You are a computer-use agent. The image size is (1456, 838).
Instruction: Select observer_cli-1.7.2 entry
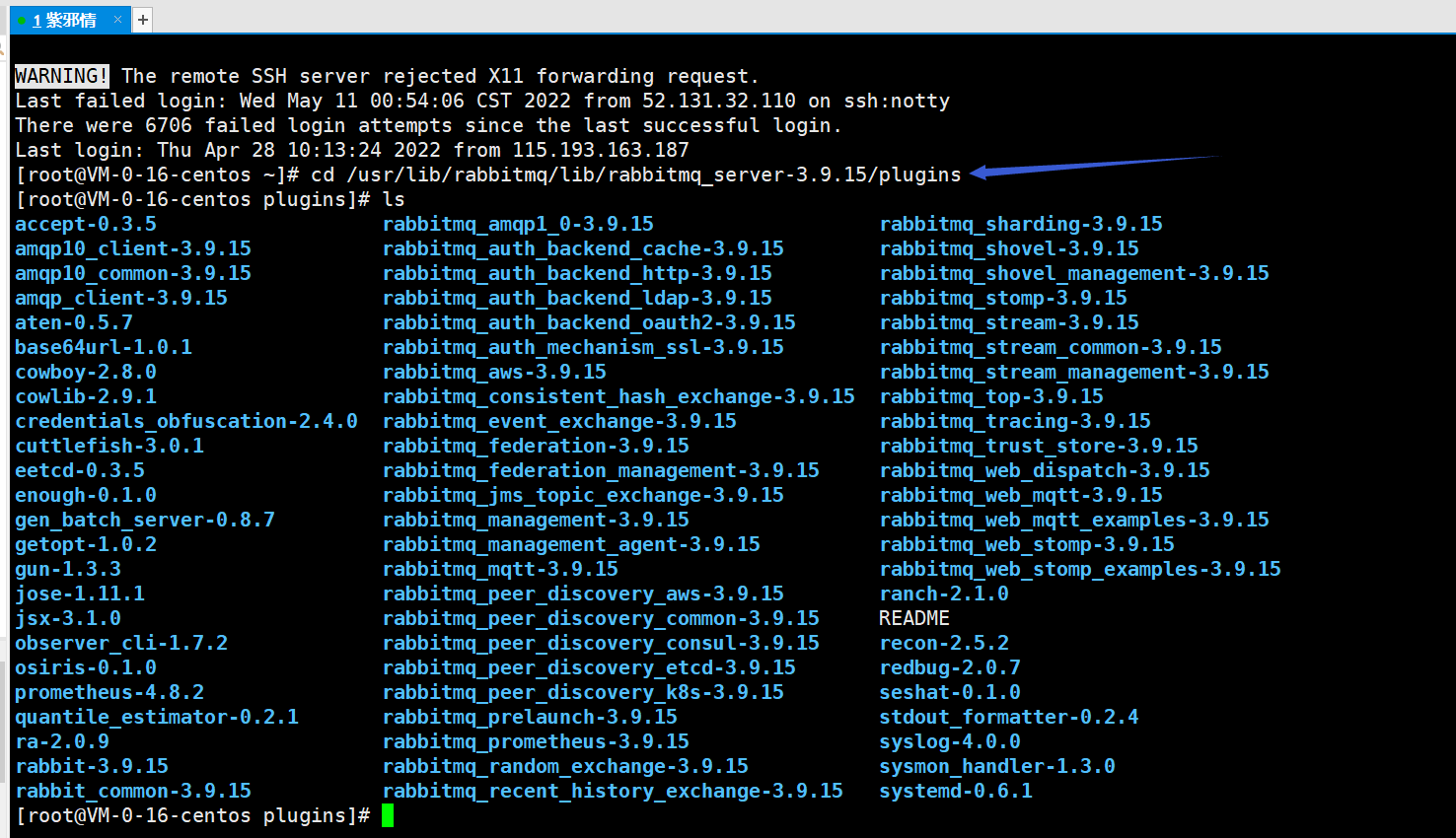pyautogui.click(x=121, y=643)
